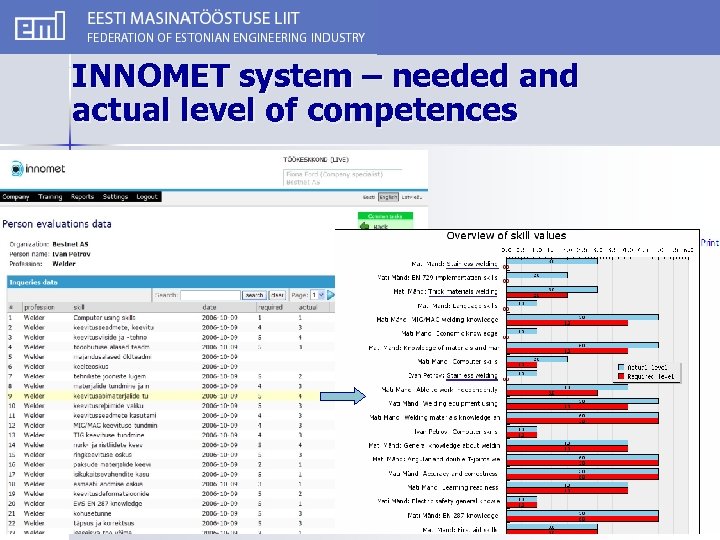Open the Settings menu
Image resolution: width=720 pixels, height=540 pixels.
click(x=115, y=197)
